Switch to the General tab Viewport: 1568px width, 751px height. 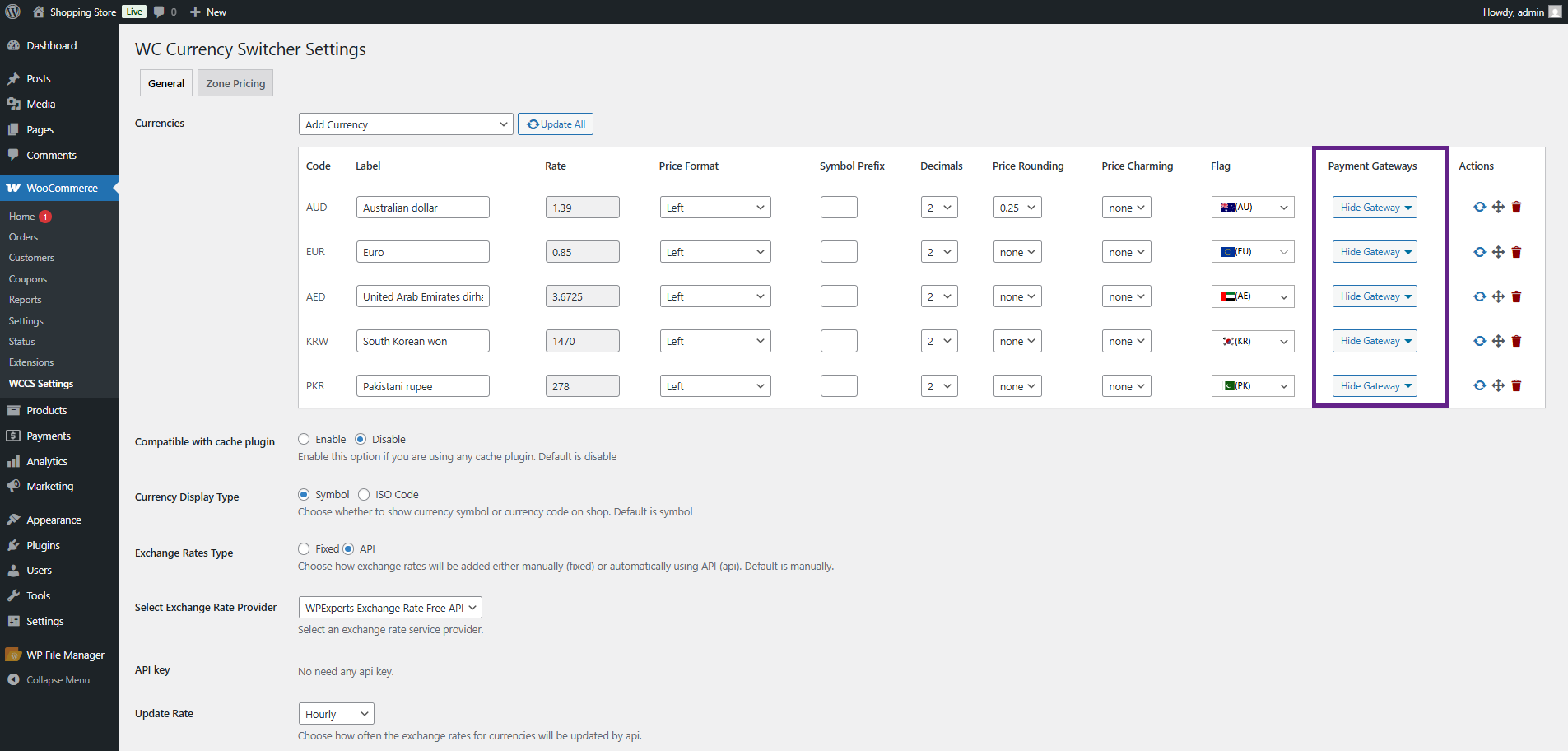coord(166,83)
